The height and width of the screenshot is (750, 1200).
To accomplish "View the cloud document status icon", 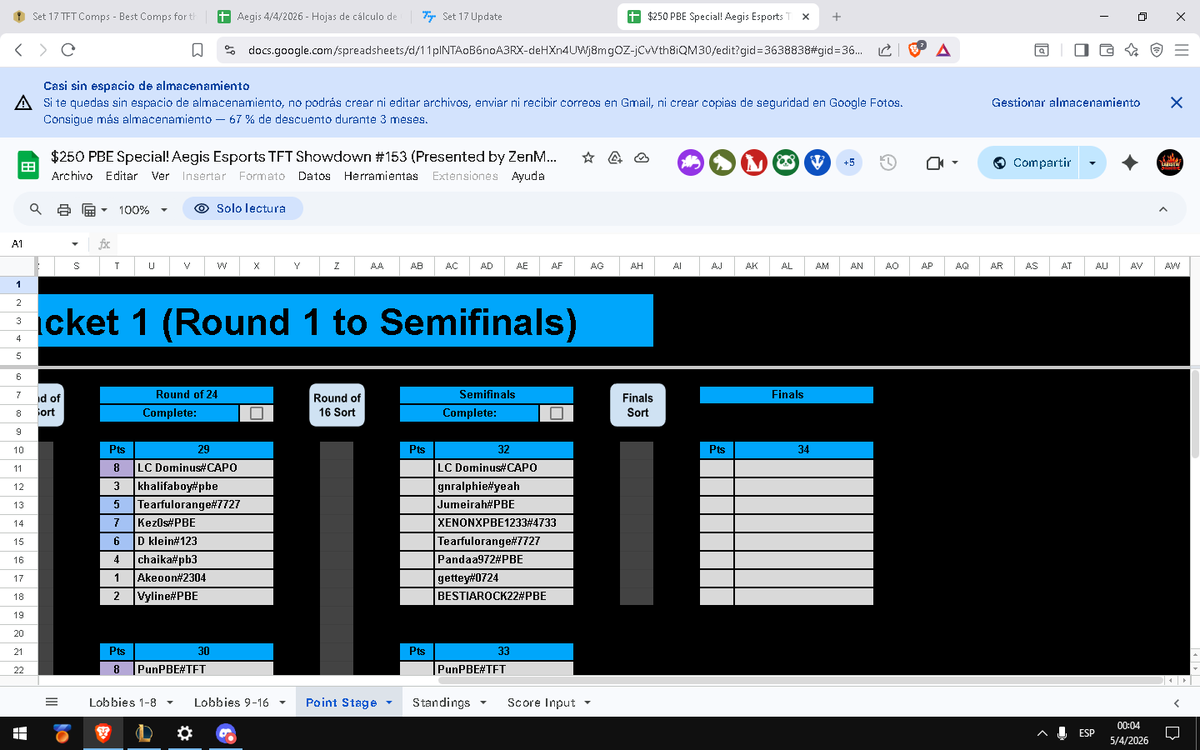I will coord(641,157).
